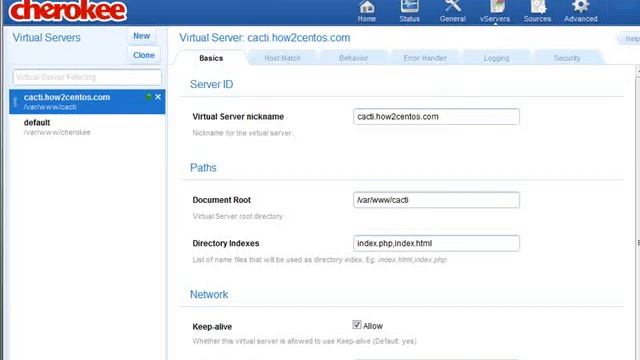Screen dimensions: 640x360
Task: Switch to the Basics tab
Action: (x=211, y=58)
